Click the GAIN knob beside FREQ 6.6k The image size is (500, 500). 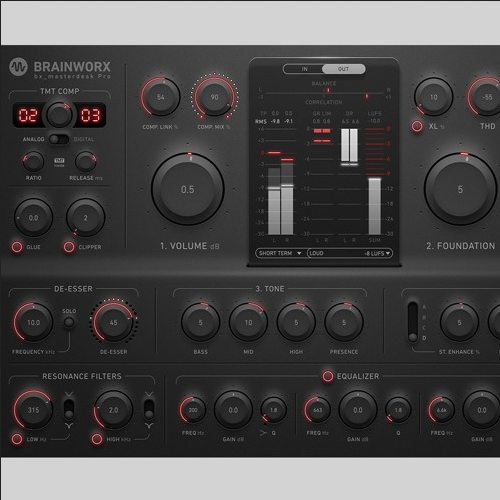[x=482, y=410]
